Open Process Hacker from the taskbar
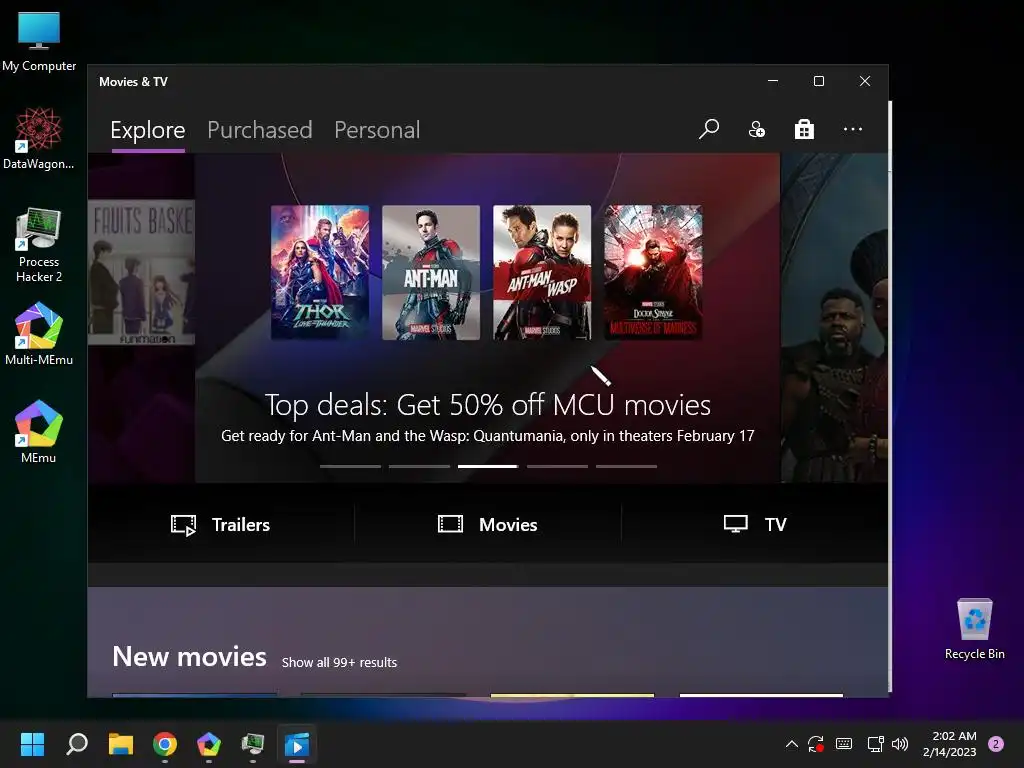The height and width of the screenshot is (768, 1024). point(253,744)
